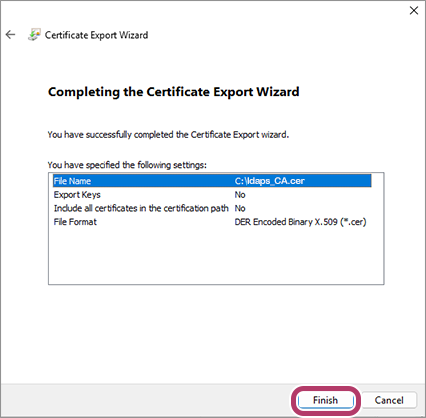Click the Certificate Export Wizard icon
426x418 pixels.
(34, 35)
